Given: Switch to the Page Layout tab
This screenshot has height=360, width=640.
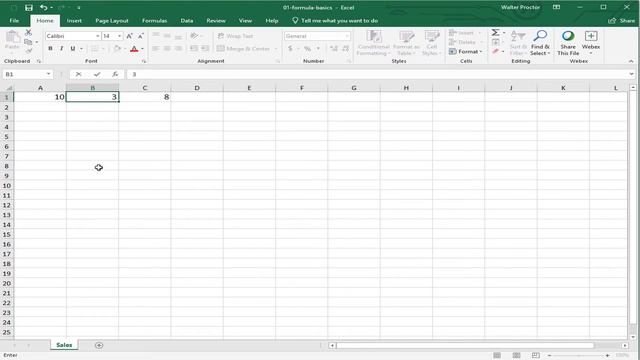Looking at the screenshot, I should click(111, 20).
